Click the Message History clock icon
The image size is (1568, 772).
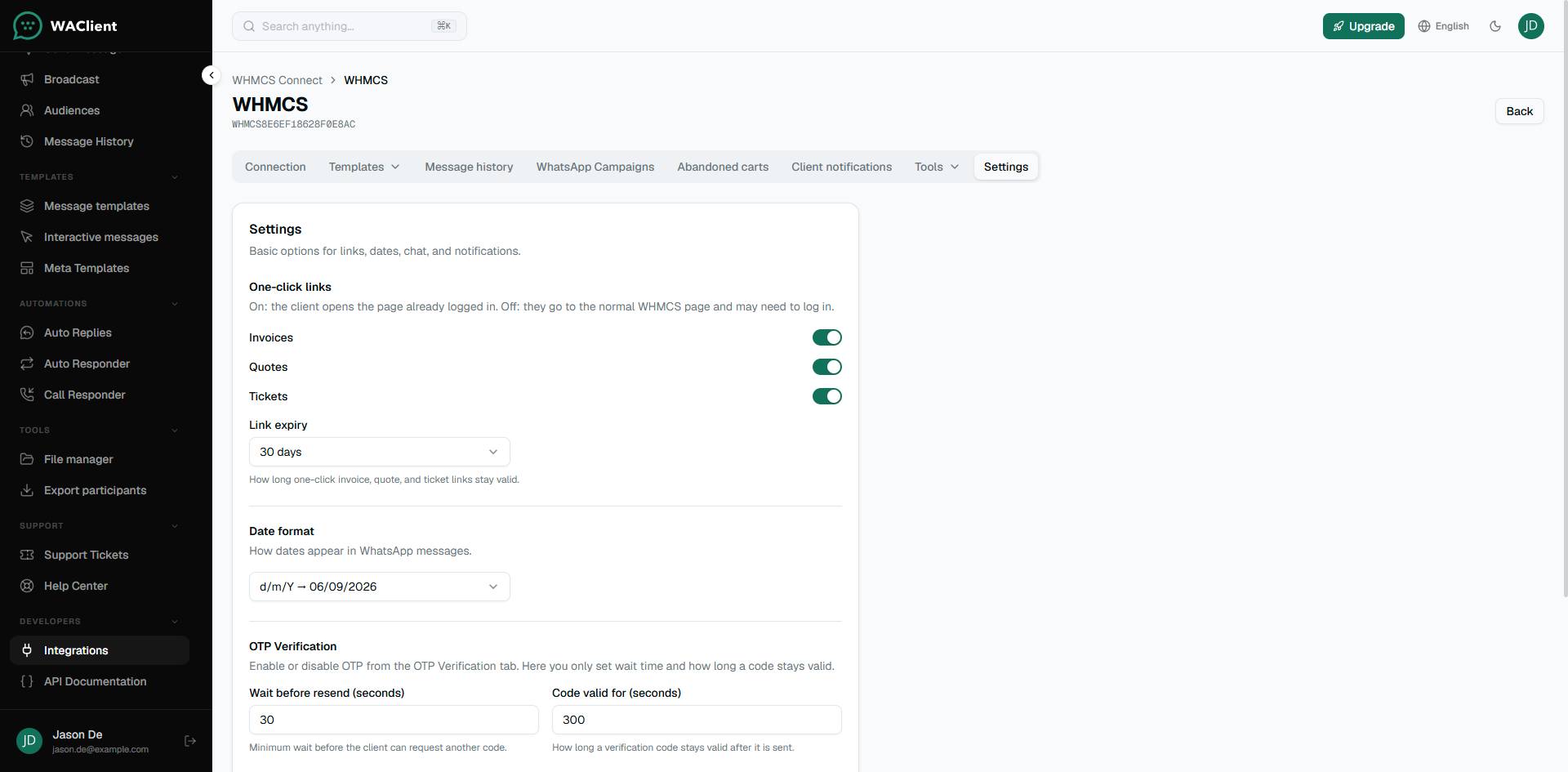coord(27,141)
